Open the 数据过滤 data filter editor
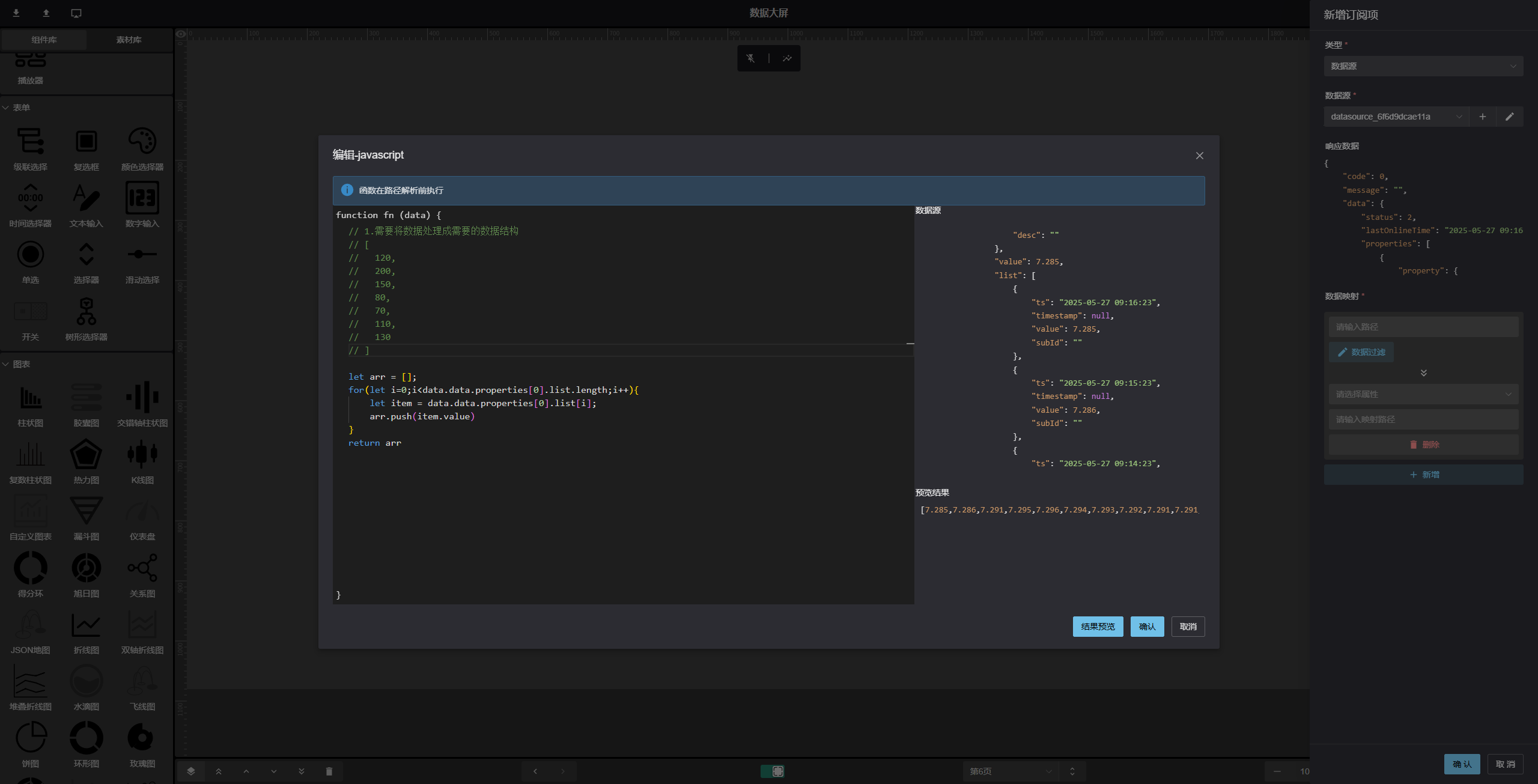The image size is (1538, 784). pyautogui.click(x=1361, y=352)
